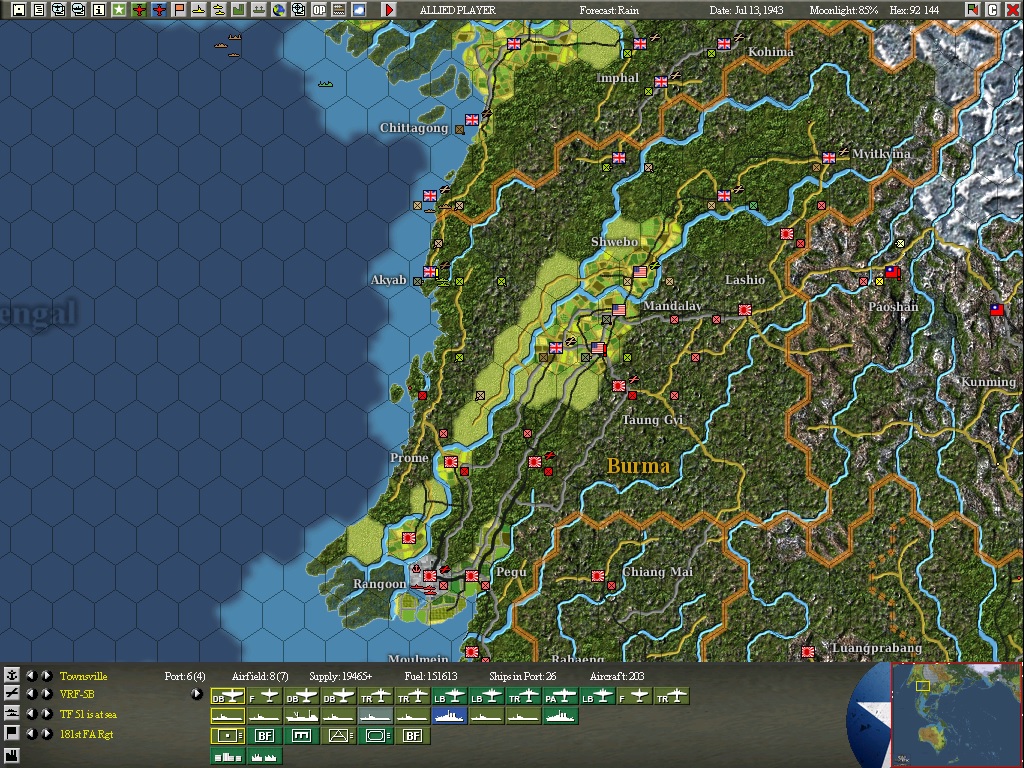Click the factory icon at bottom-left panel
This screenshot has width=1024, height=768.
pyautogui.click(x=12, y=756)
